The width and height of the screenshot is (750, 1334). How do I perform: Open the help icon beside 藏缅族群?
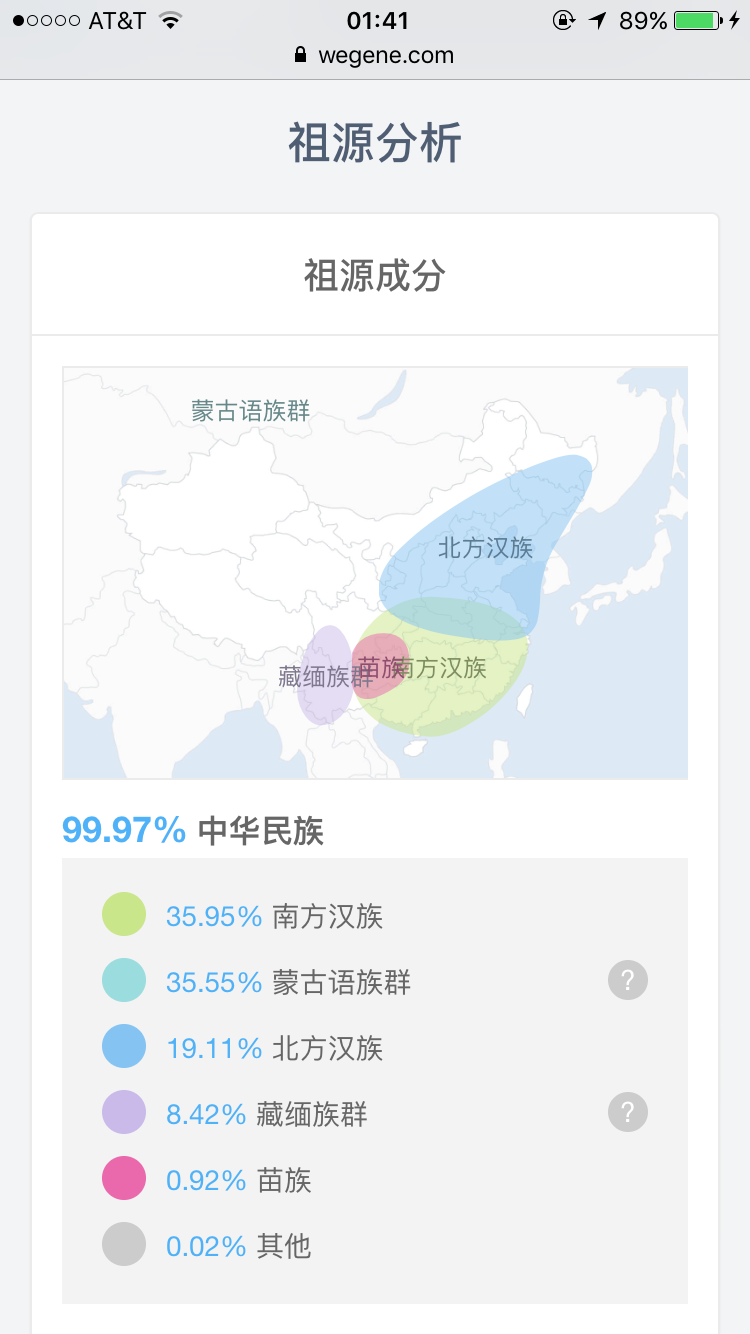(628, 1112)
